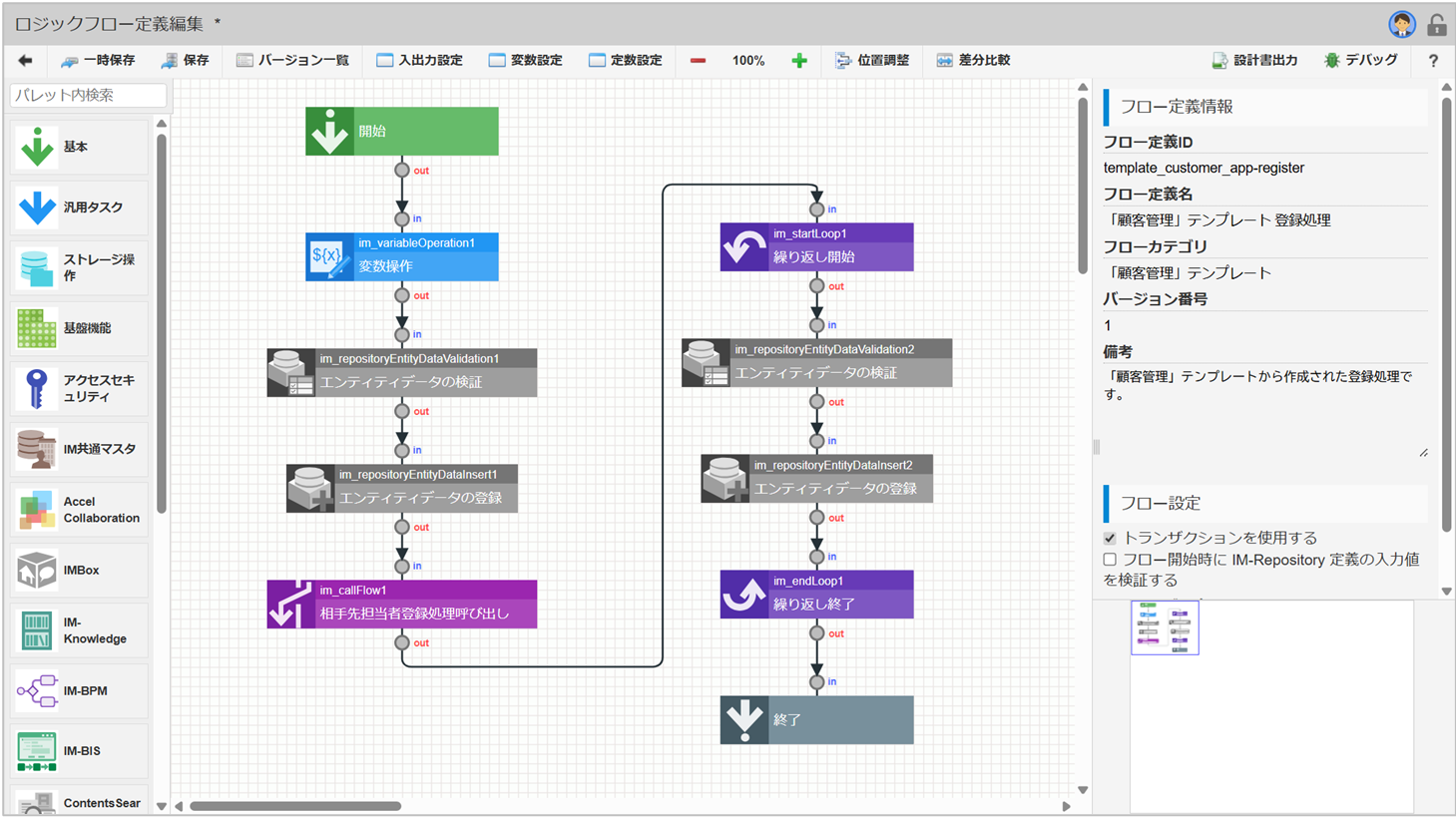Click the green zoom in plus icon

798,61
